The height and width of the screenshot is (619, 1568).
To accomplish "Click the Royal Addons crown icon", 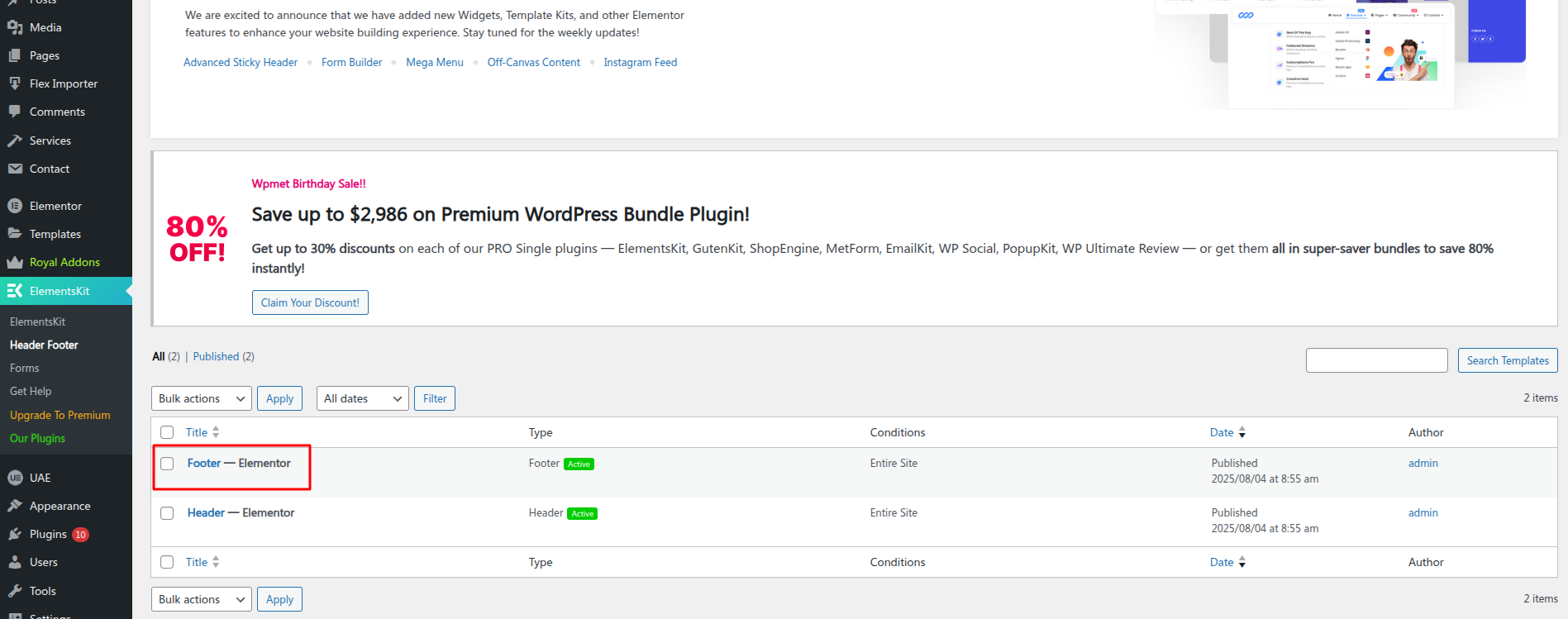I will pyautogui.click(x=14, y=262).
